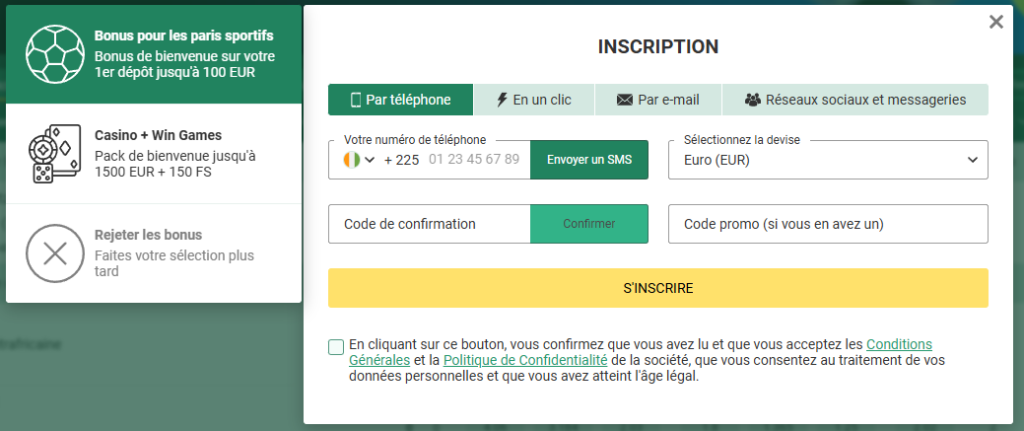The height and width of the screenshot is (431, 1024).
Task: Click into the Code promo field
Action: click(828, 224)
